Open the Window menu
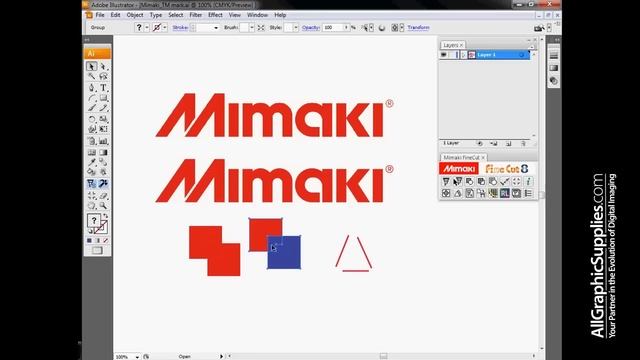The image size is (640, 360). pos(257,15)
